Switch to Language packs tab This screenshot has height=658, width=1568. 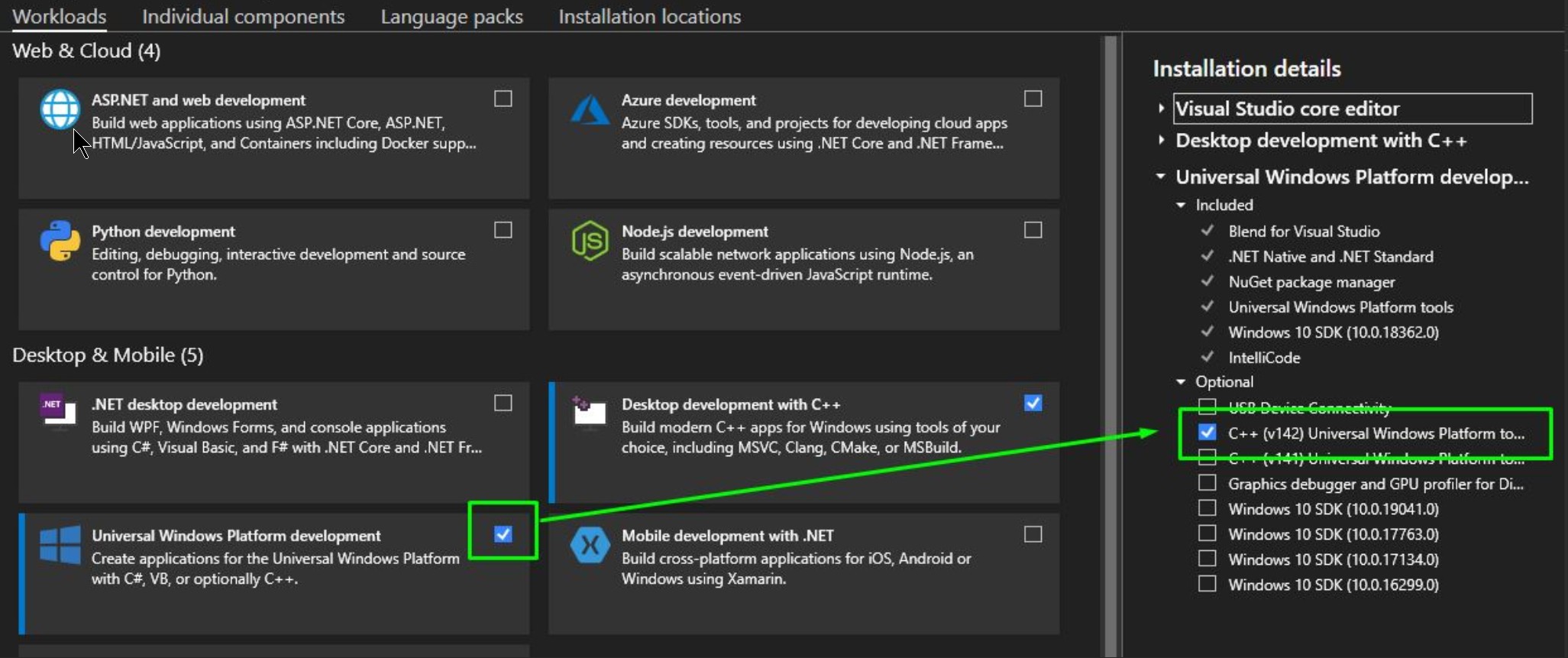451,16
